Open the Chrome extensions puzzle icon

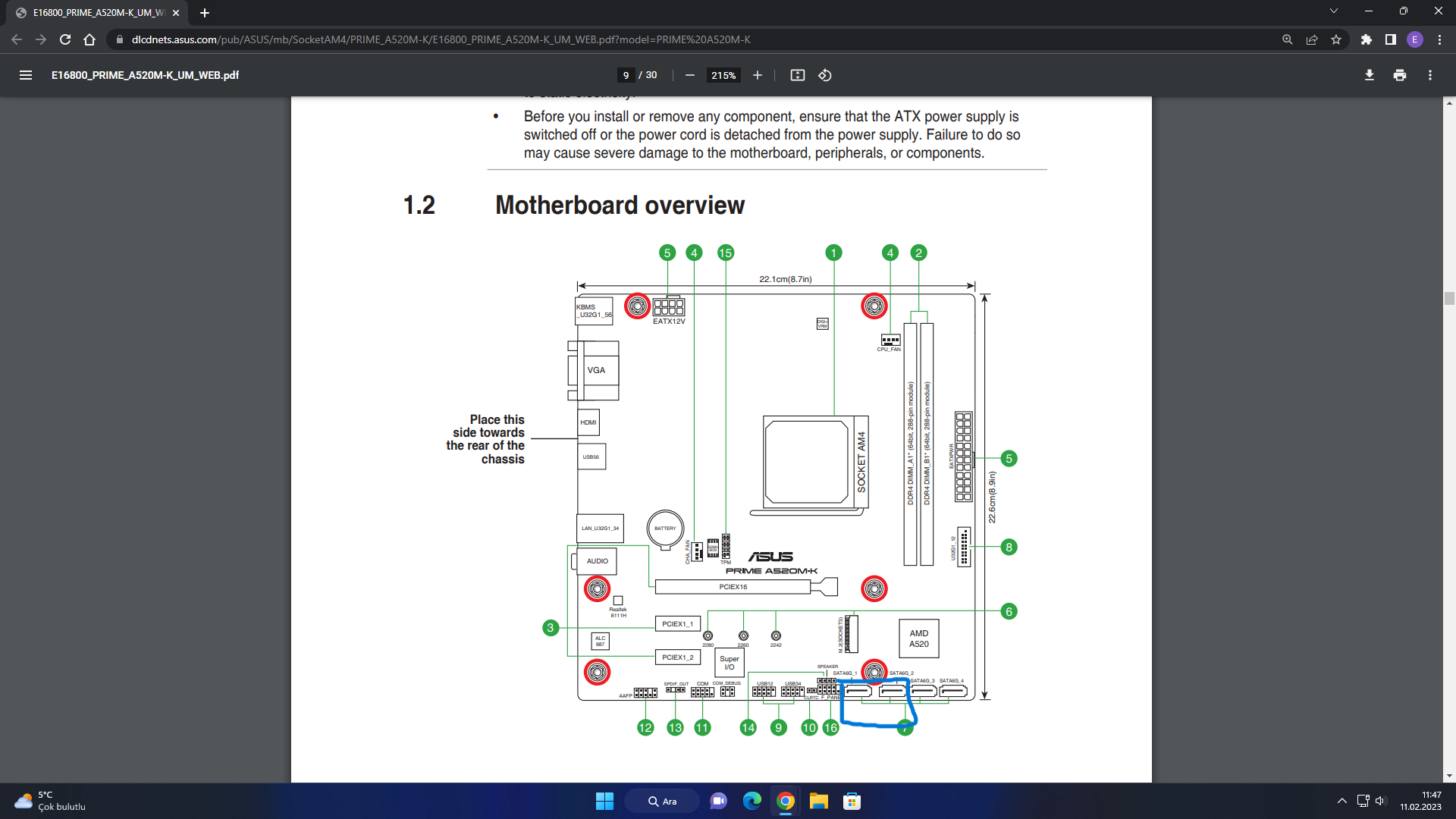coord(1366,39)
